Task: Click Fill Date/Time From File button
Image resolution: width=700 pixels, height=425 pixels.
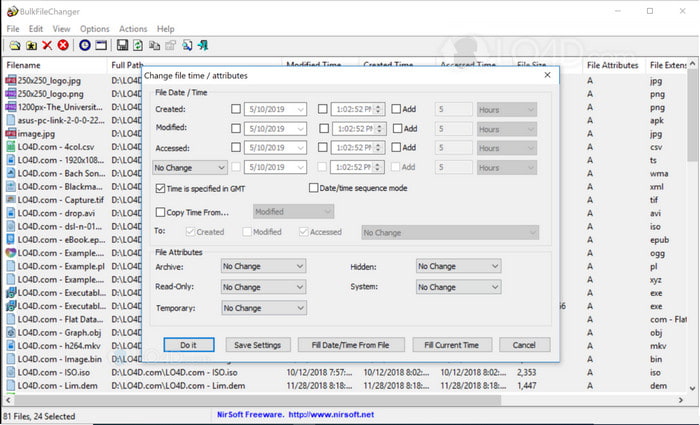Action: pos(351,345)
